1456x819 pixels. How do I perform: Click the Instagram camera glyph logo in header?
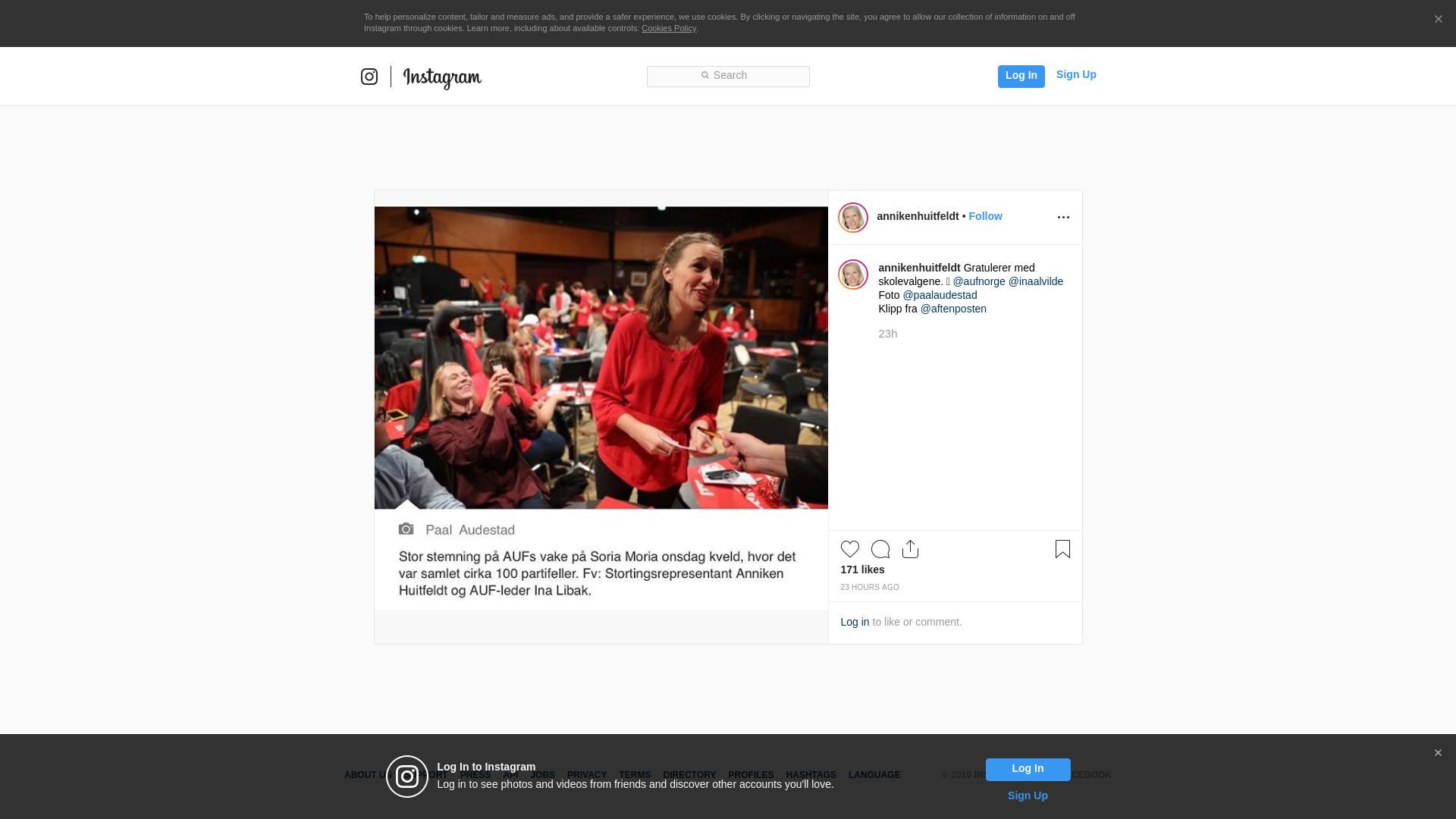pyautogui.click(x=369, y=77)
